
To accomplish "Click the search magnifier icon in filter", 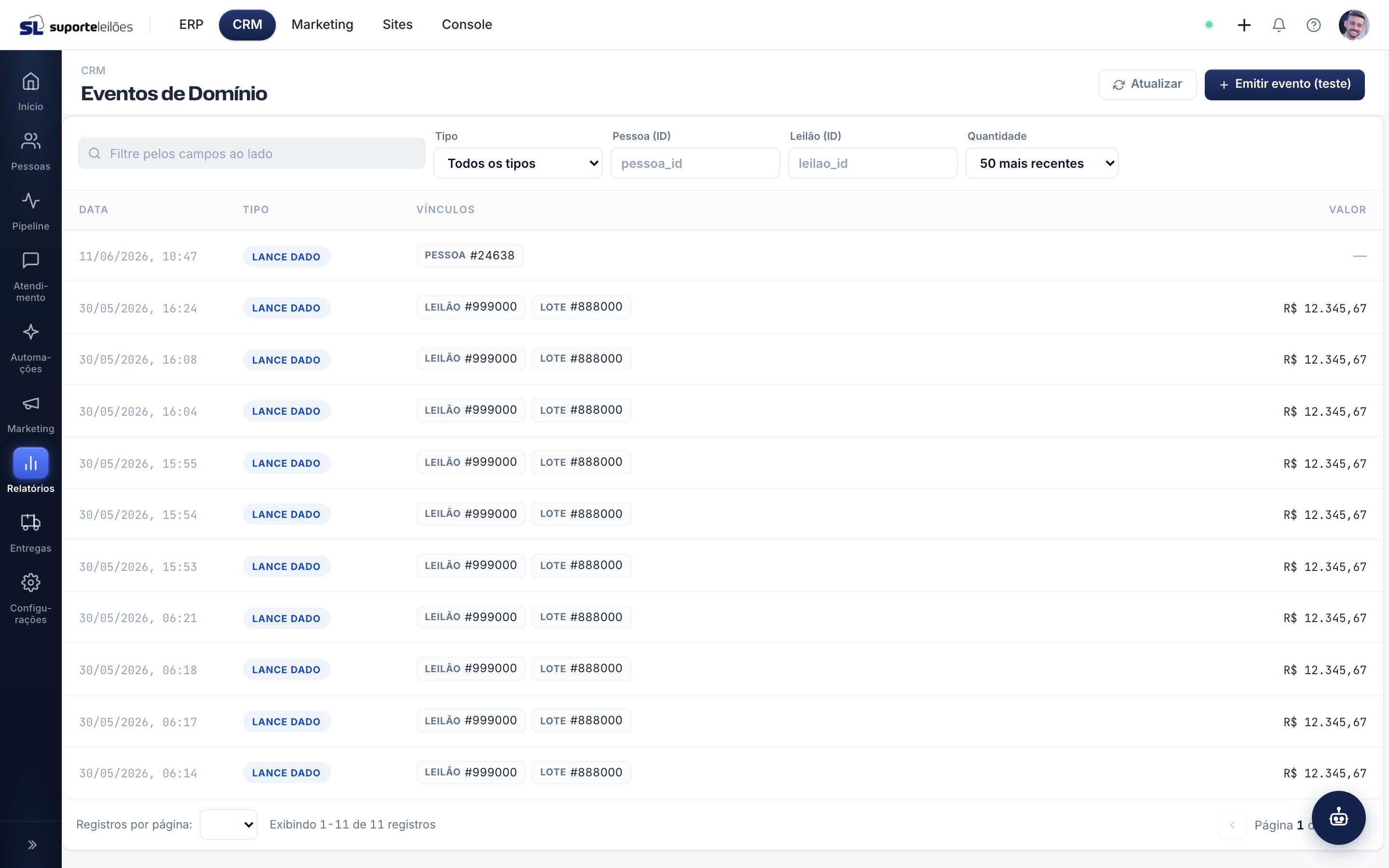I will click(95, 153).
